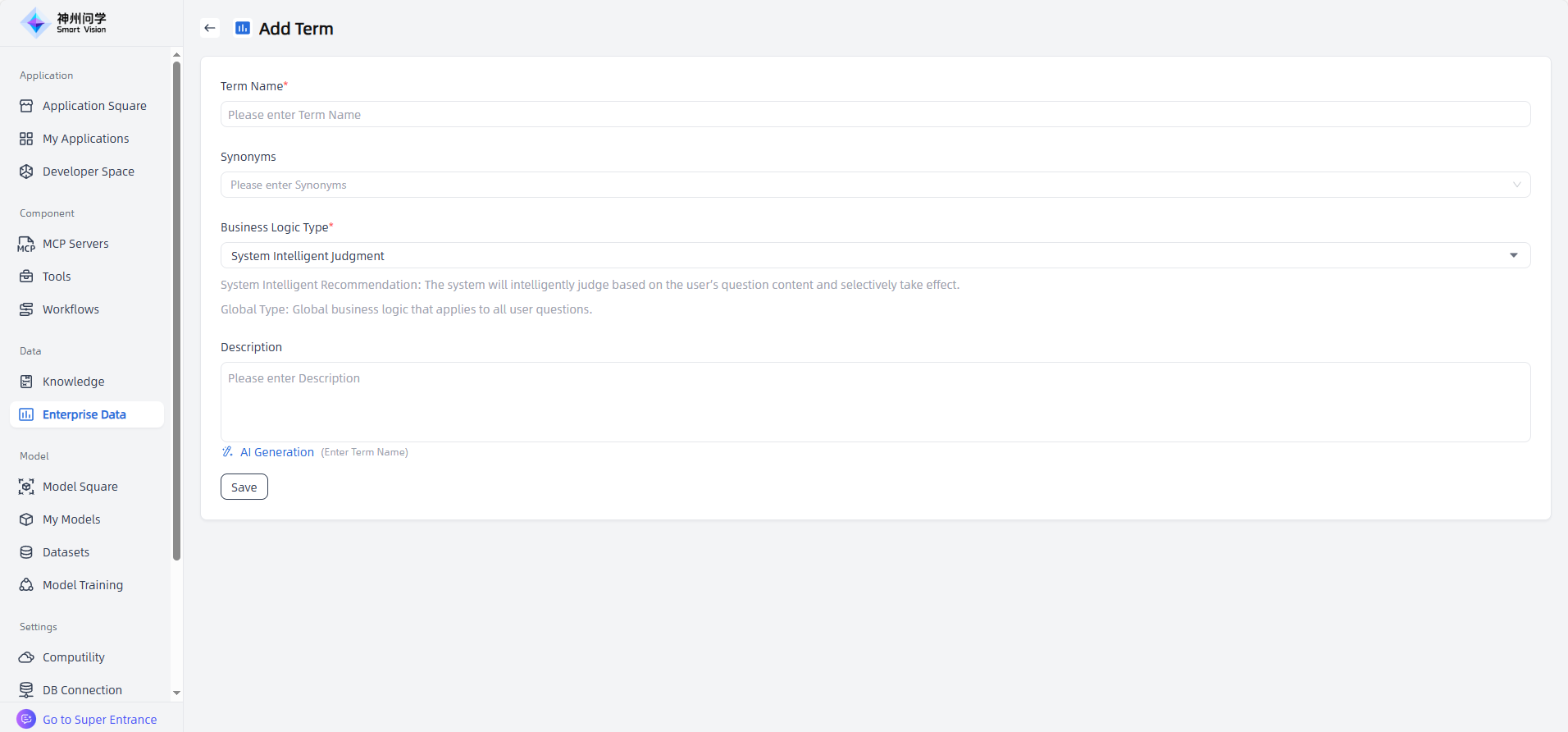This screenshot has width=1568, height=732.
Task: Open the Business Logic Type dropdown
Action: pyautogui.click(x=874, y=256)
